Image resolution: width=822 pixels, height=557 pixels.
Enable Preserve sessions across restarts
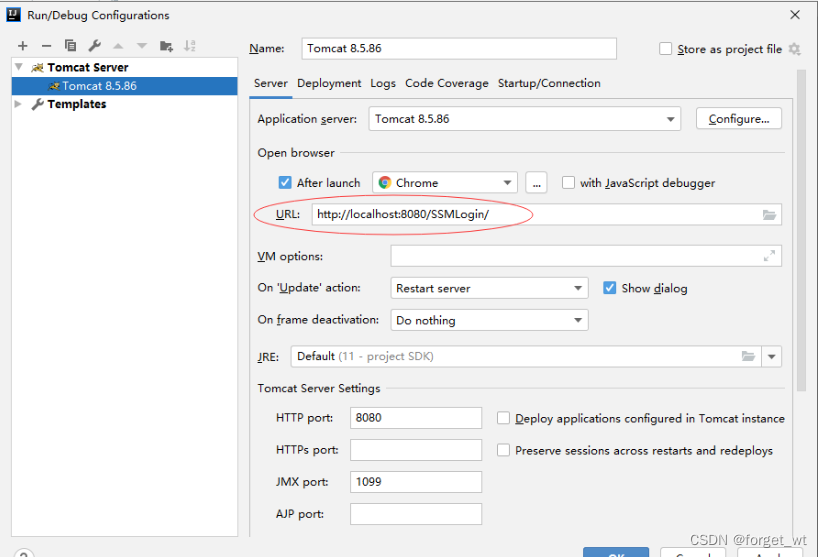pos(503,450)
